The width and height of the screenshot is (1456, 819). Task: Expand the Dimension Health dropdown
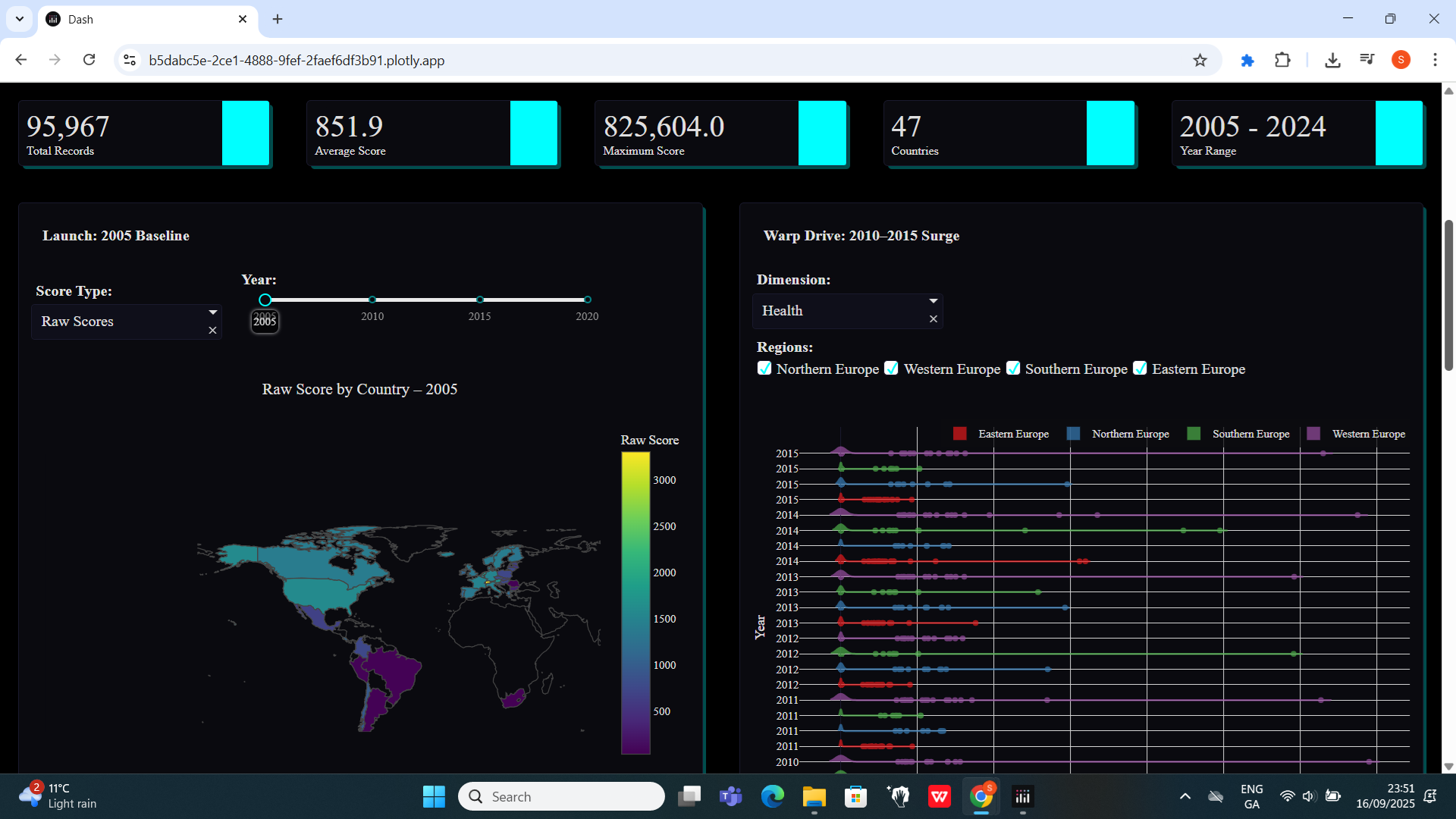[x=934, y=301]
